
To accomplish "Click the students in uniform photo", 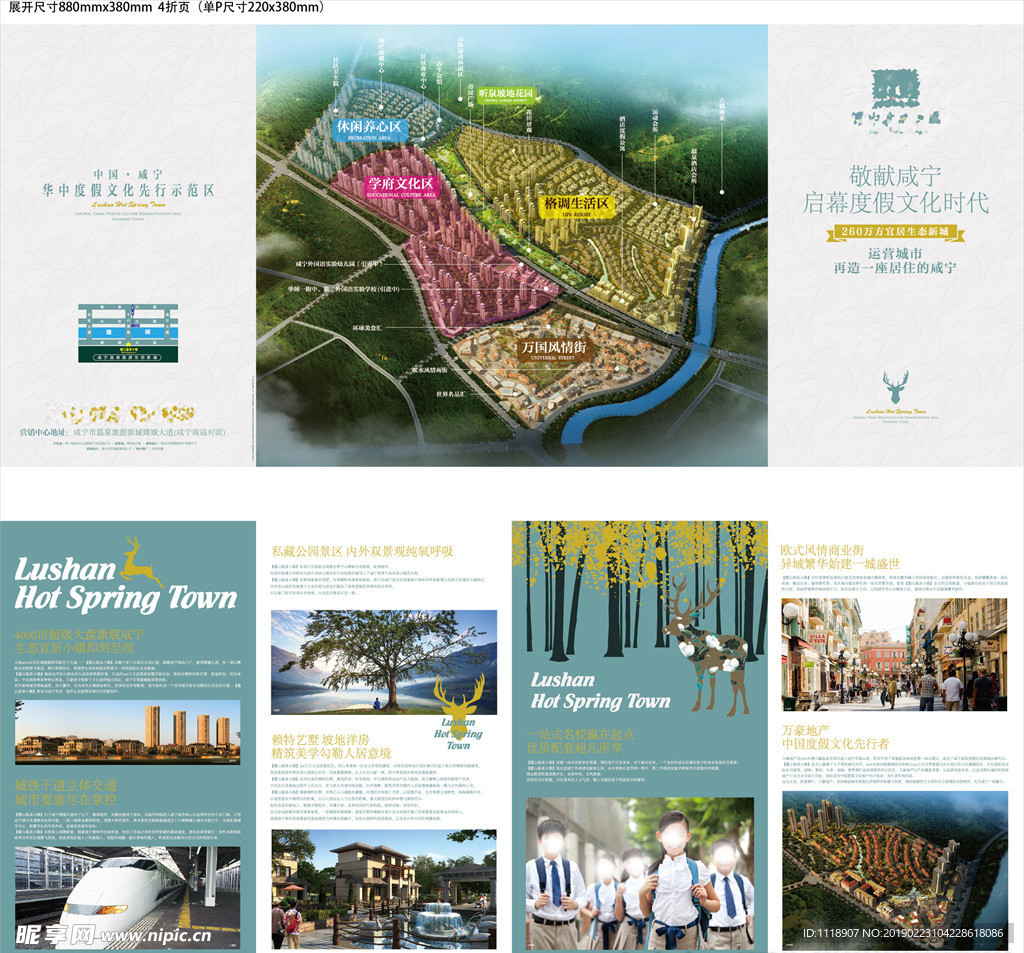I will point(640,873).
